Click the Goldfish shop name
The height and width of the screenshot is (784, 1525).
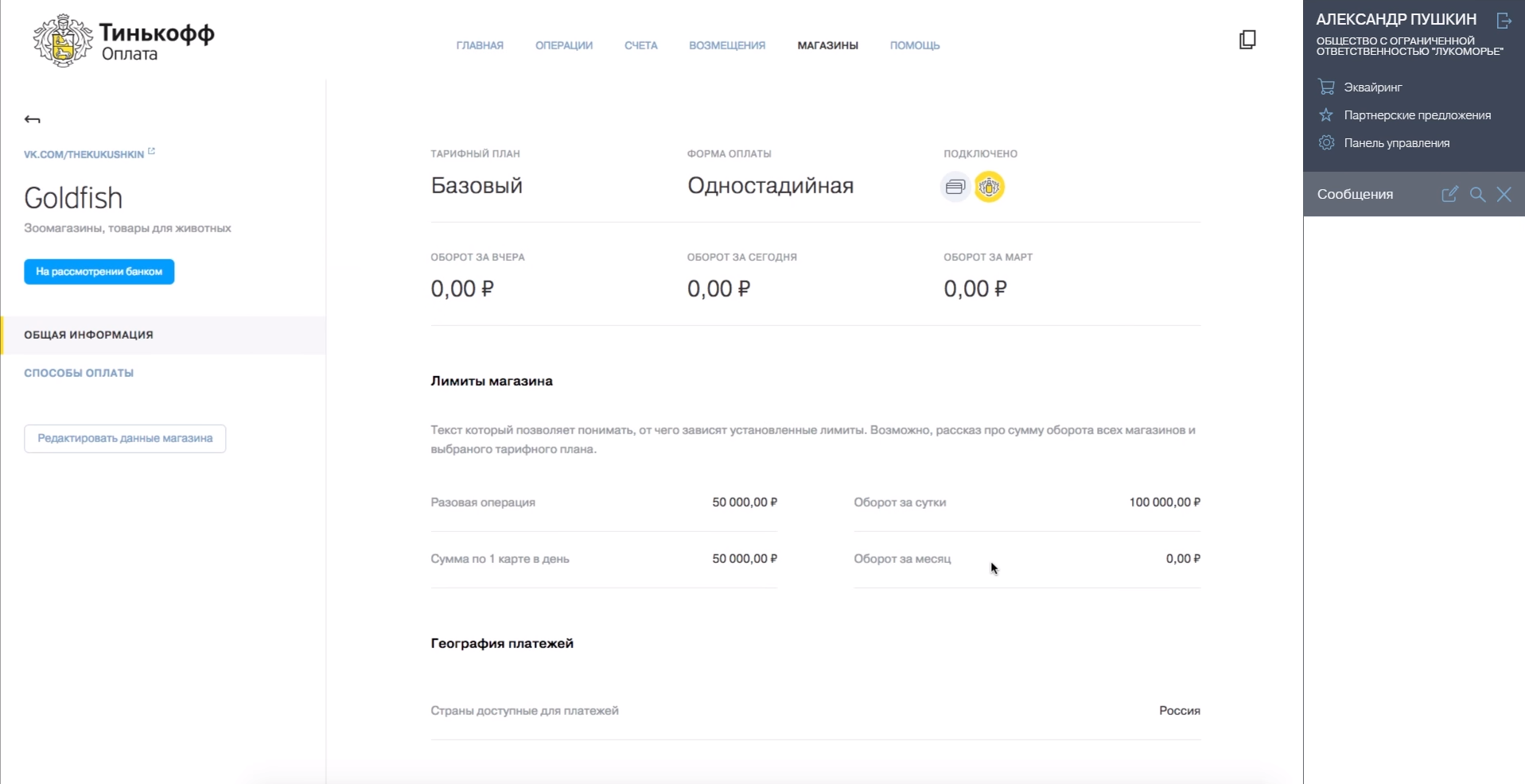[73, 198]
